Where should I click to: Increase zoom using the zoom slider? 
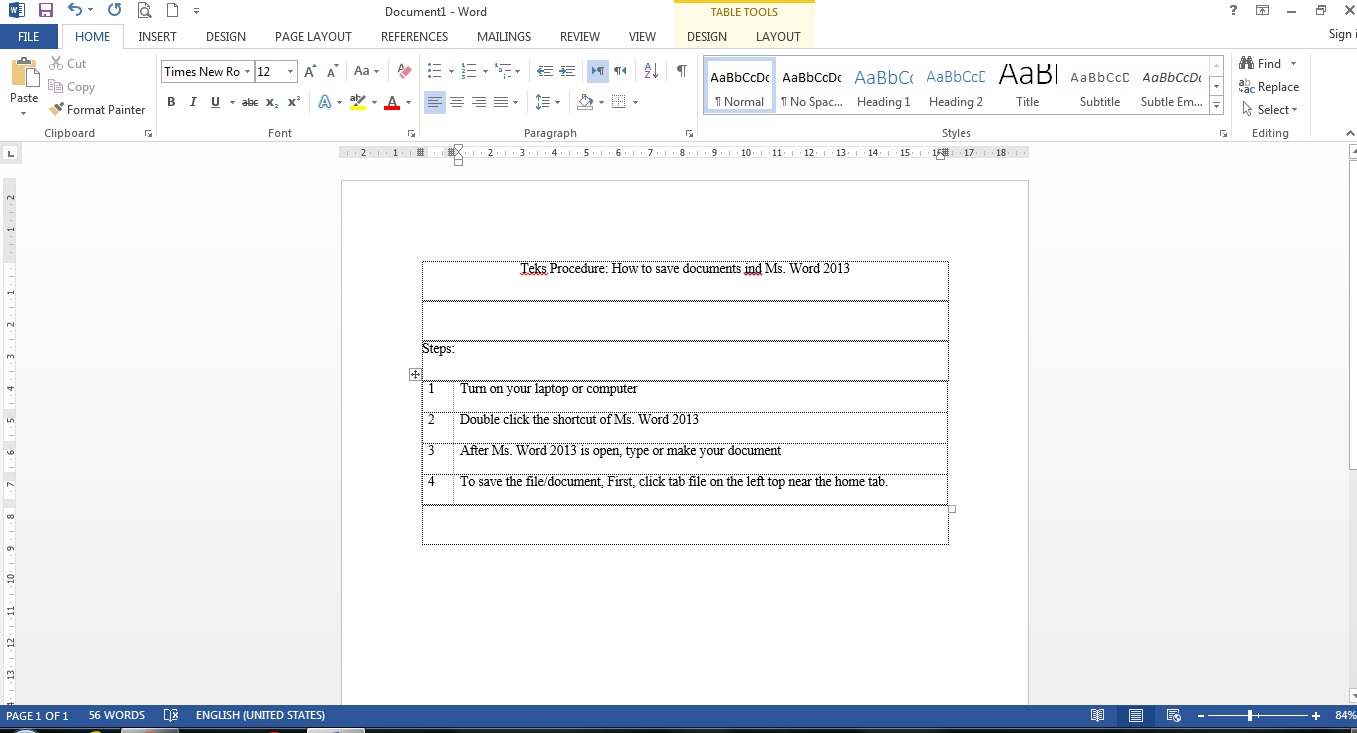pos(1316,716)
